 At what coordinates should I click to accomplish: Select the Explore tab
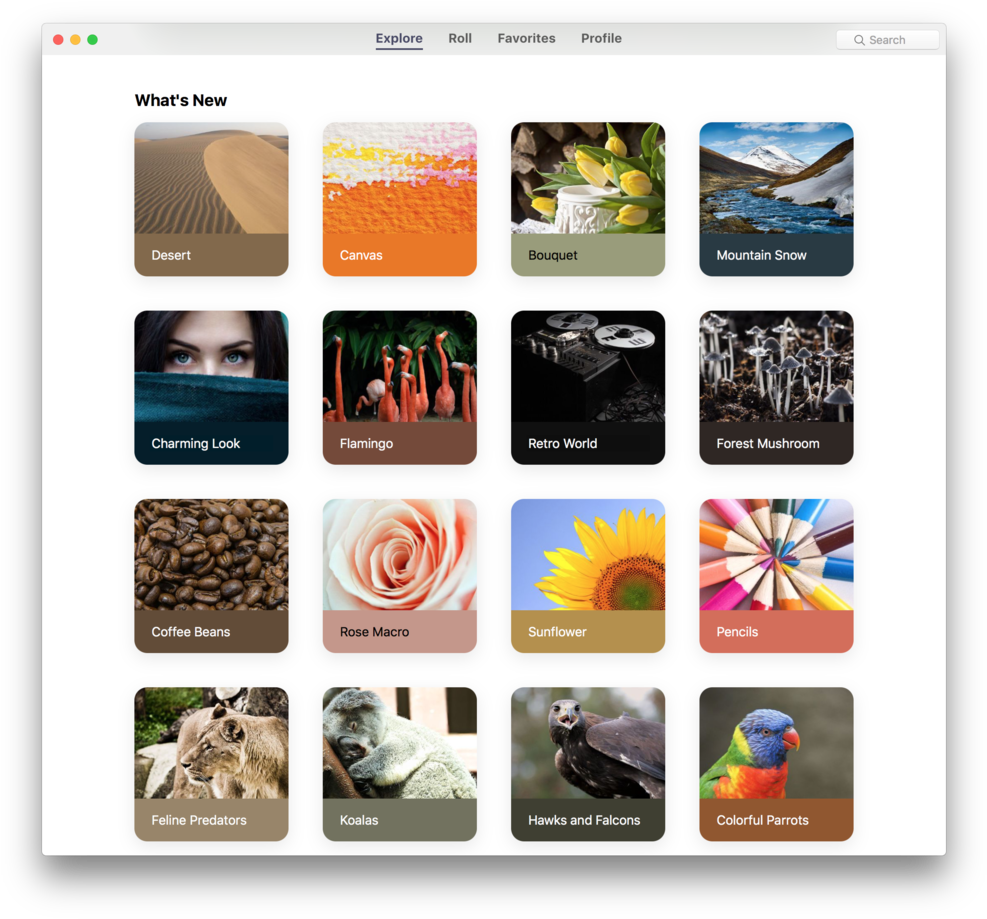coord(398,38)
